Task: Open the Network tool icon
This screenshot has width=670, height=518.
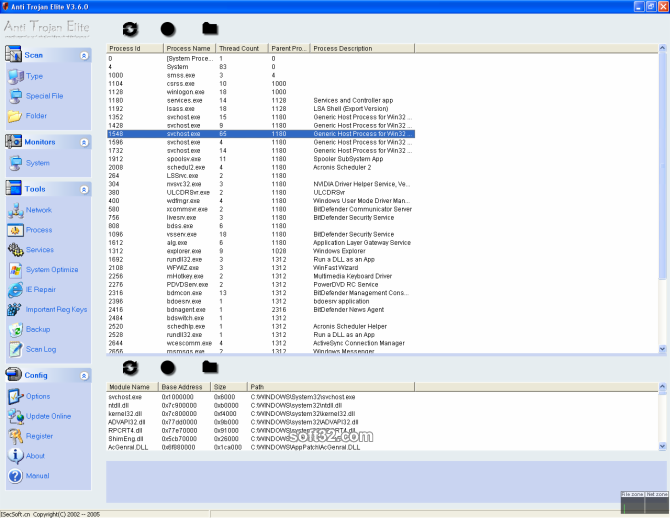Action: coord(16,210)
